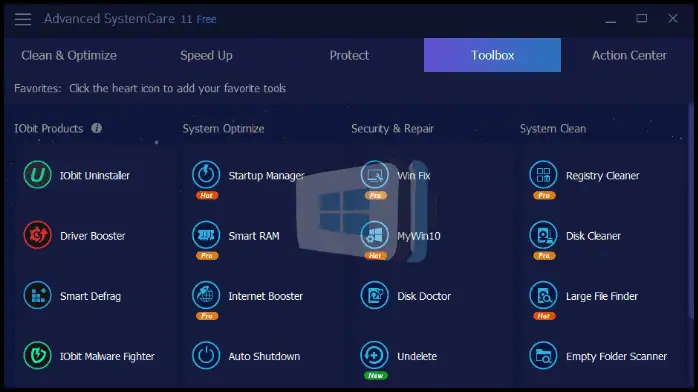Click the Smart Defrag icon

click(37, 295)
